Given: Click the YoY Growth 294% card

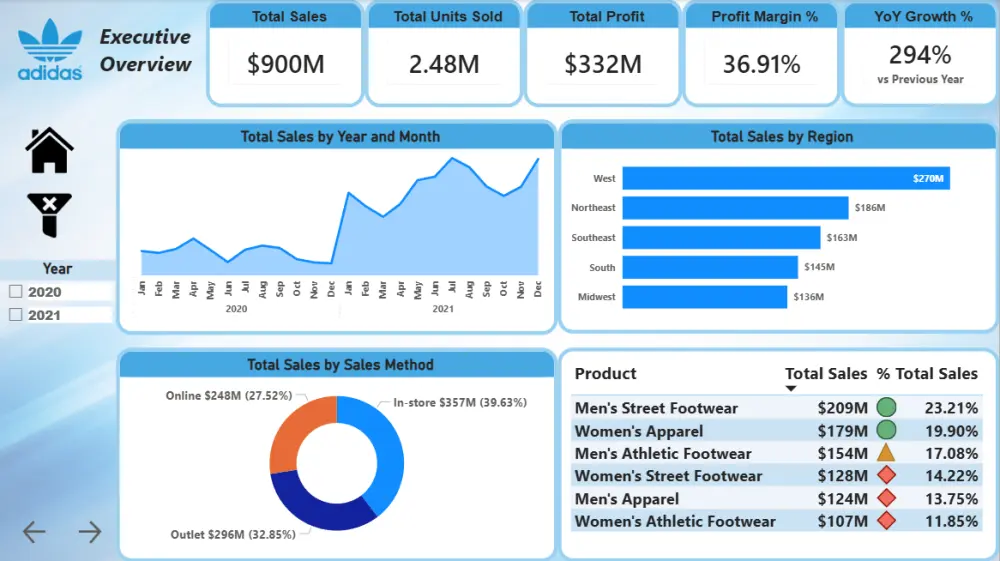Looking at the screenshot, I should click(x=920, y=54).
